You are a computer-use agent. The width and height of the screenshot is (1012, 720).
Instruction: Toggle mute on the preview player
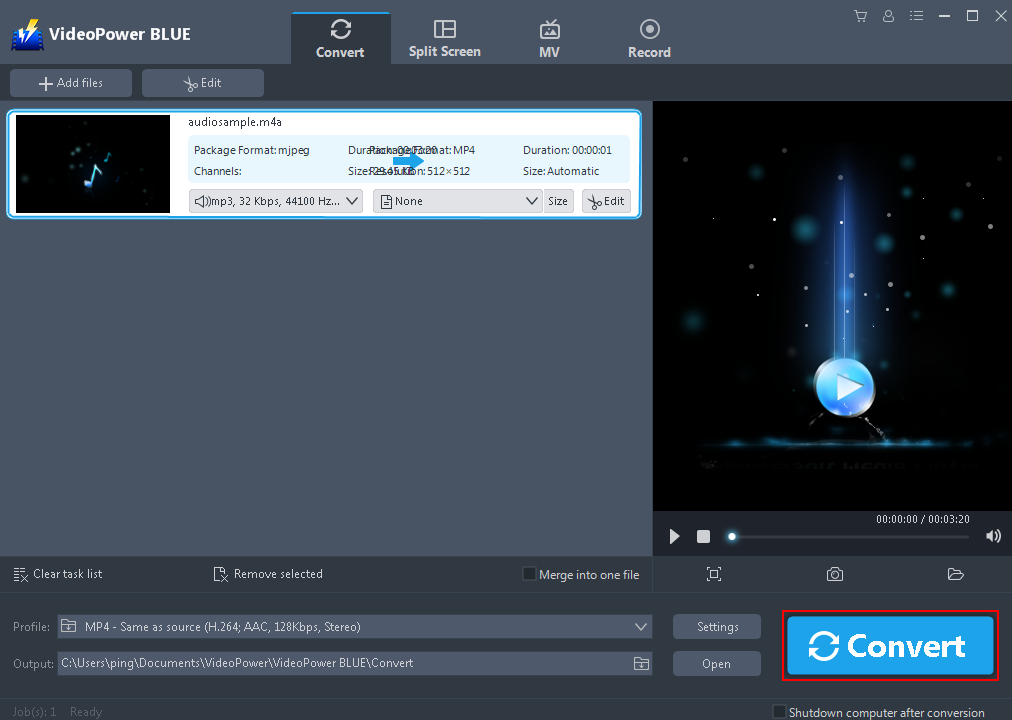click(x=992, y=536)
